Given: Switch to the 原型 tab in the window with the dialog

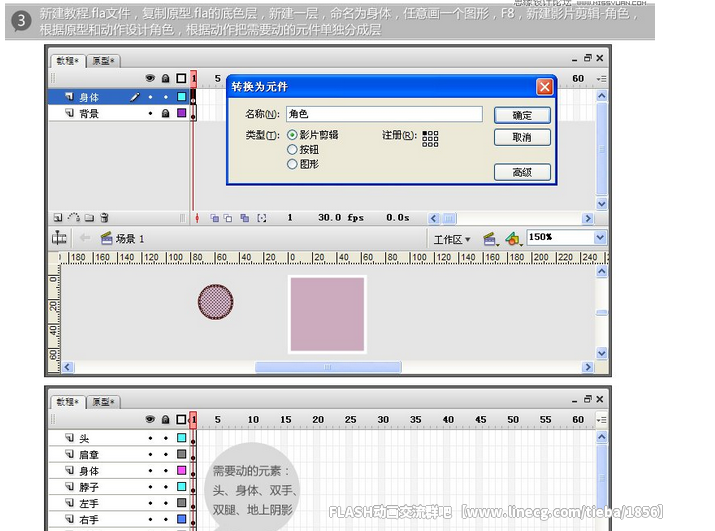Looking at the screenshot, I should [x=104, y=61].
